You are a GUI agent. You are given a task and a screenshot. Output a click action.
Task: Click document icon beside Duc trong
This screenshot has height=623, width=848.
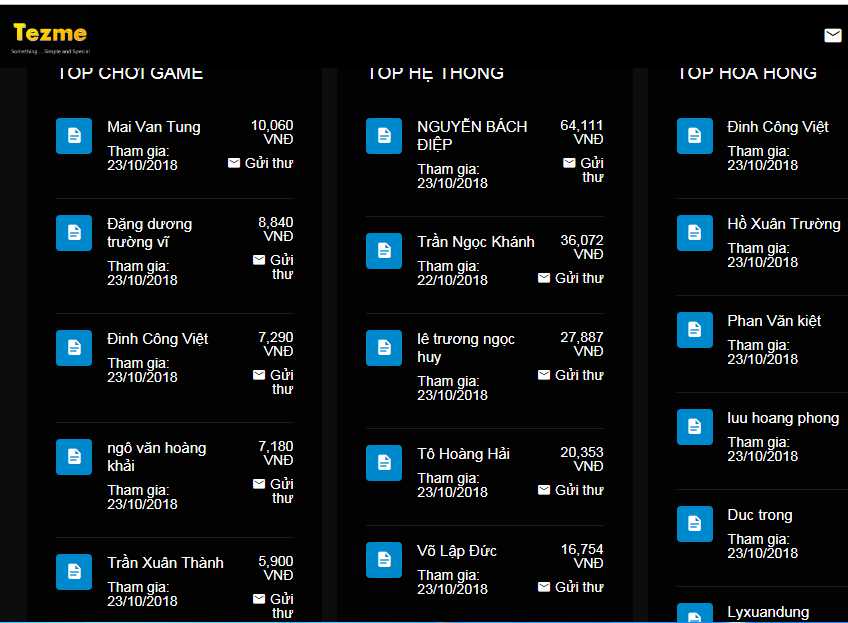pyautogui.click(x=694, y=524)
